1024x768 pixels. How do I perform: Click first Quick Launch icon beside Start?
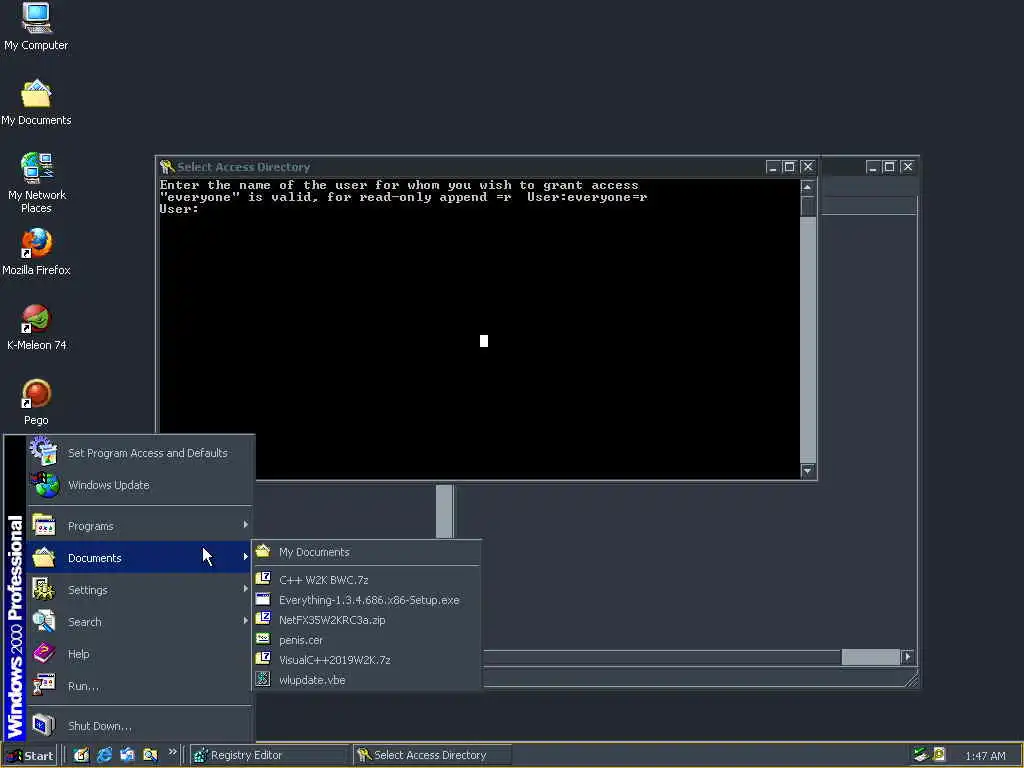click(81, 755)
